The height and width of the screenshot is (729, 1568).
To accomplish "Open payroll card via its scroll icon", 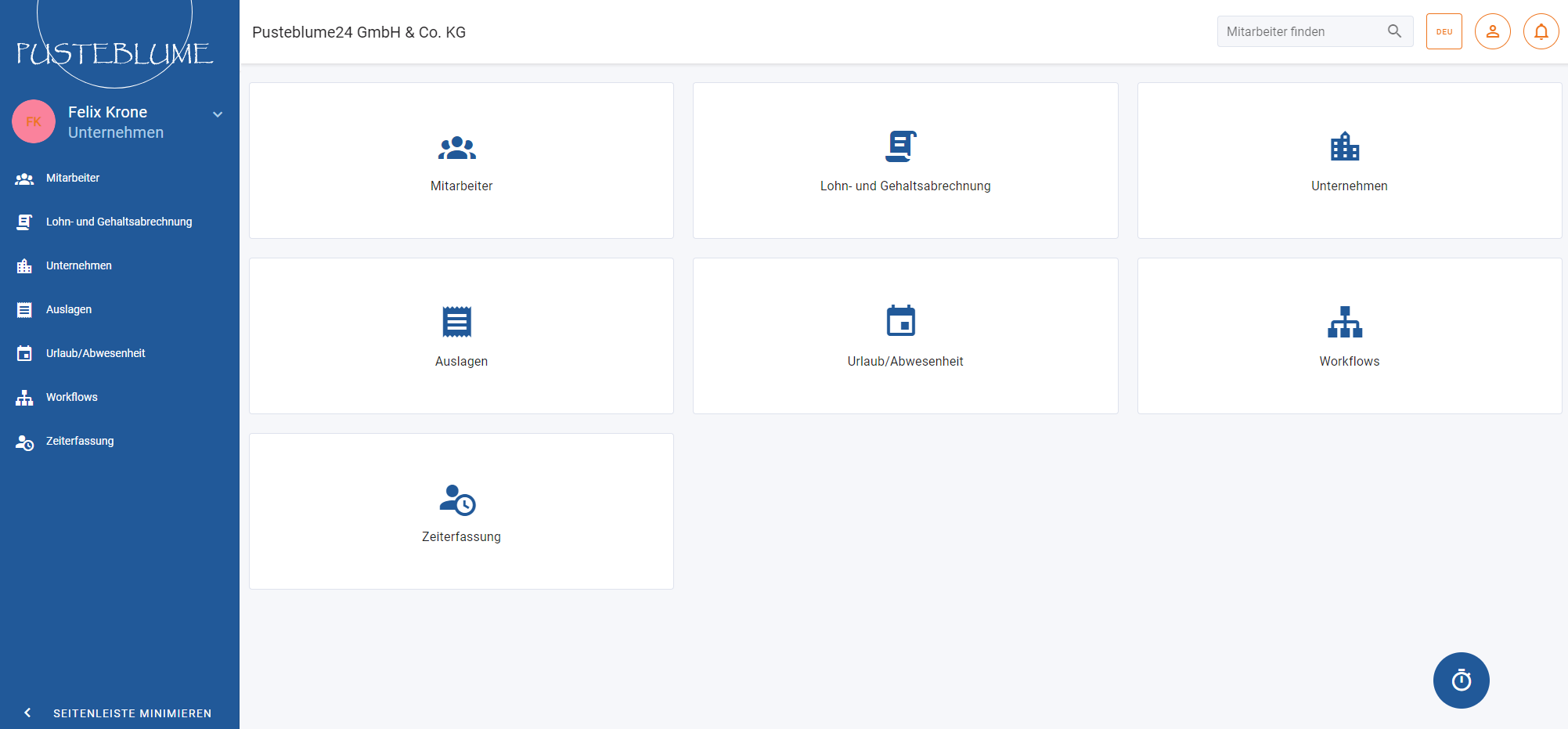I will pyautogui.click(x=901, y=146).
